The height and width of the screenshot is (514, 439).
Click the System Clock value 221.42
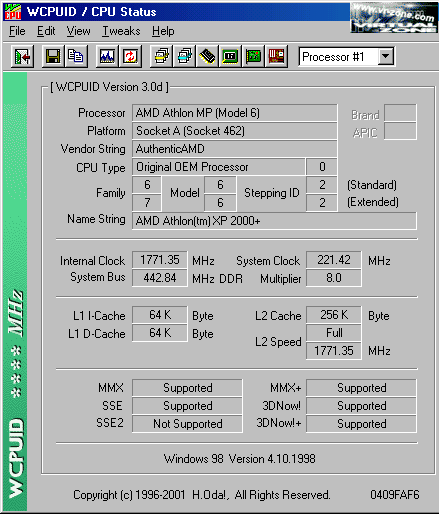pos(334,260)
